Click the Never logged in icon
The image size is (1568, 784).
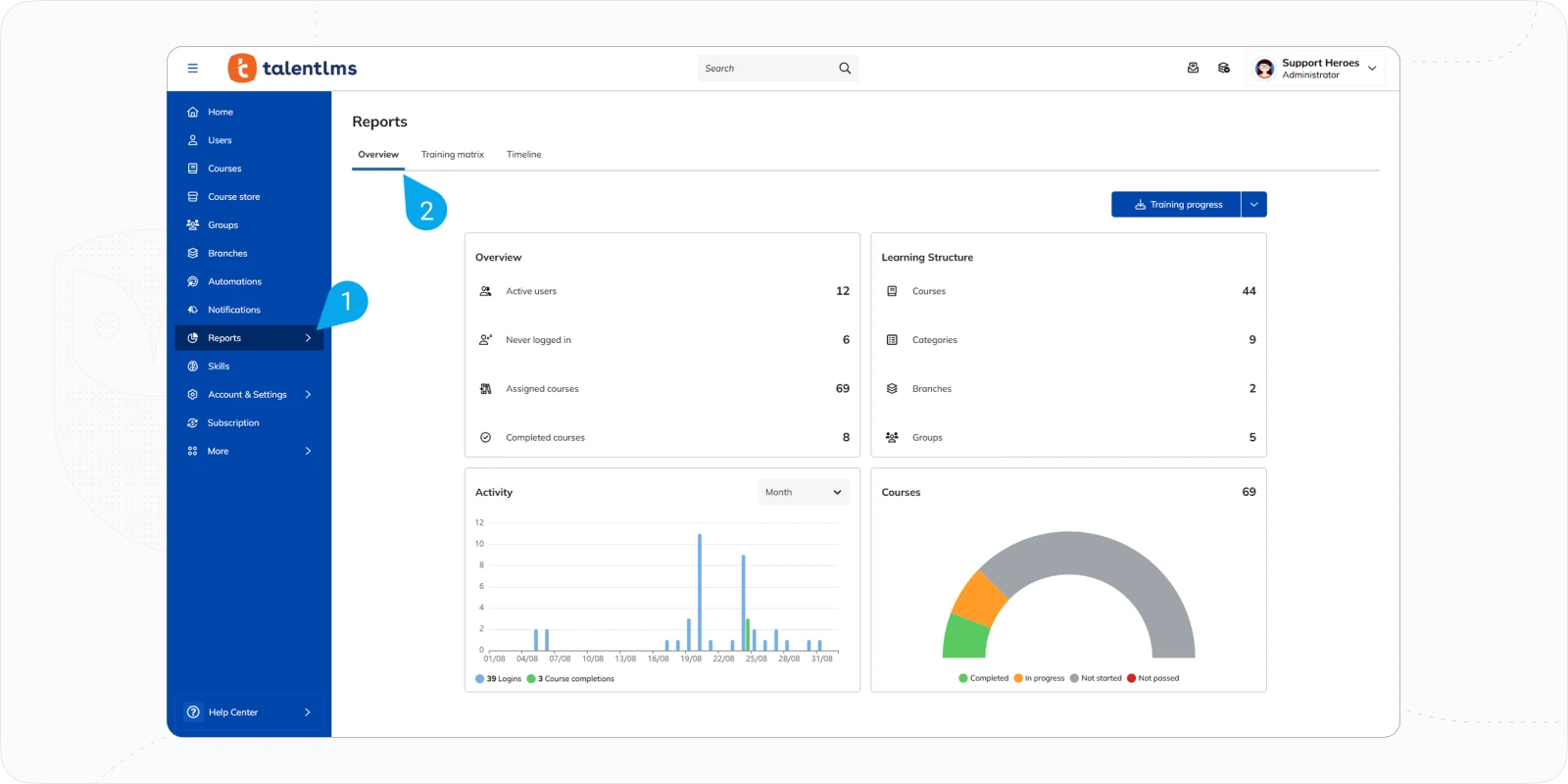485,340
